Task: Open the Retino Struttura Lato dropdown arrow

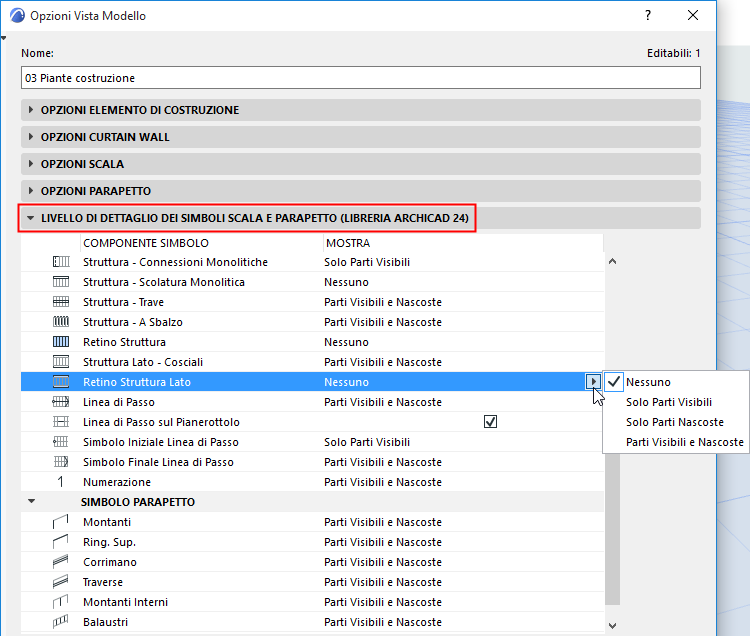Action: coord(593,382)
